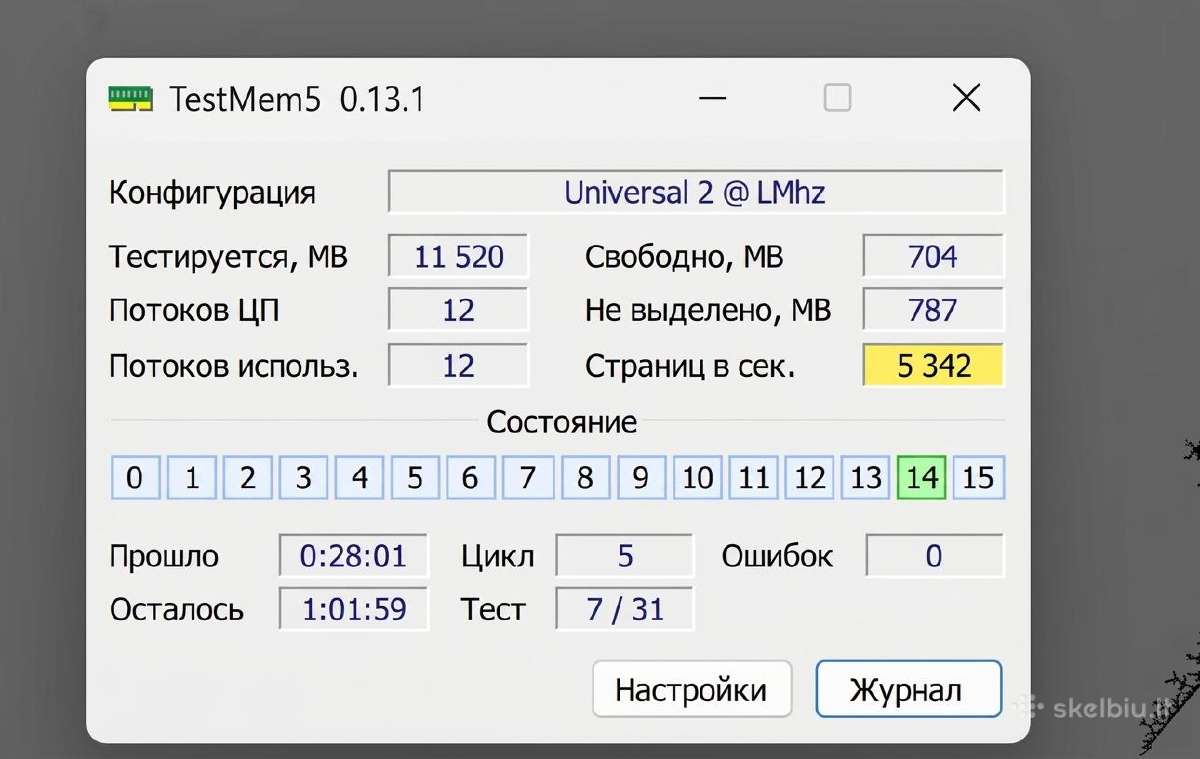Click the Прошло label

click(x=164, y=556)
